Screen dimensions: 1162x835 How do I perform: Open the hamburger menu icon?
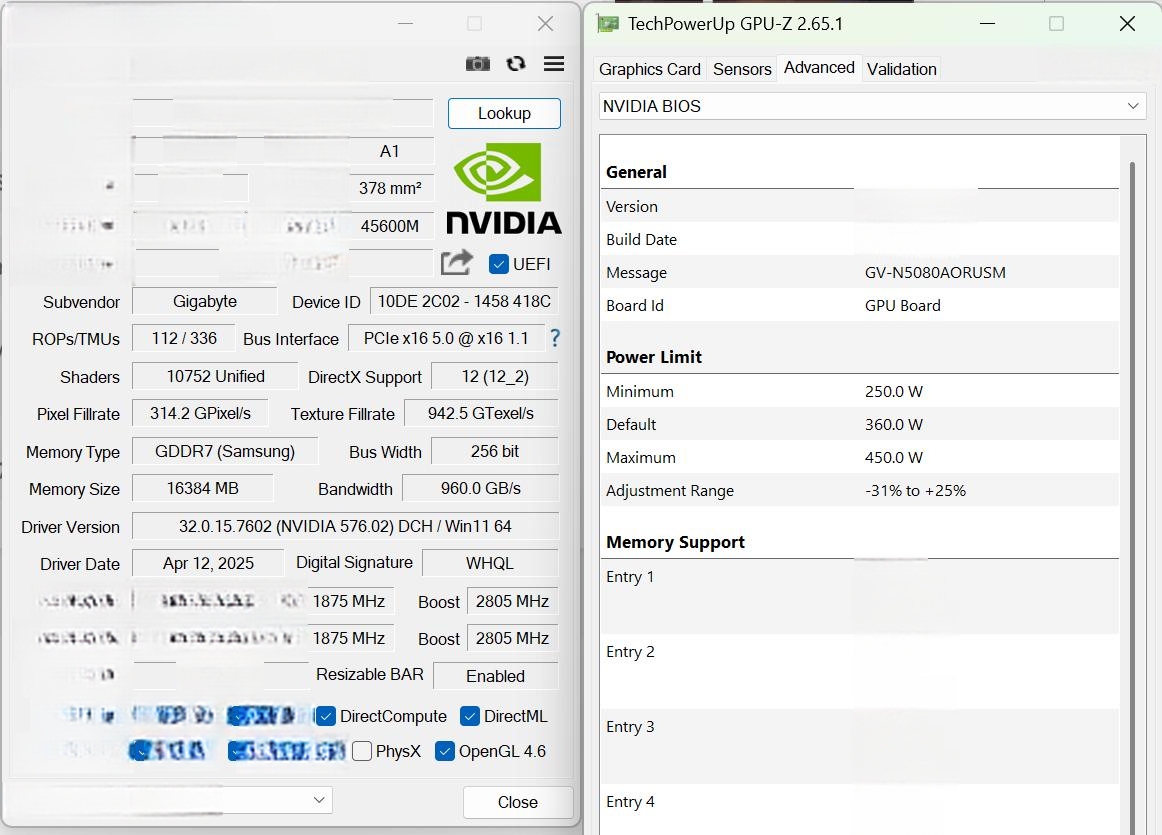(554, 64)
